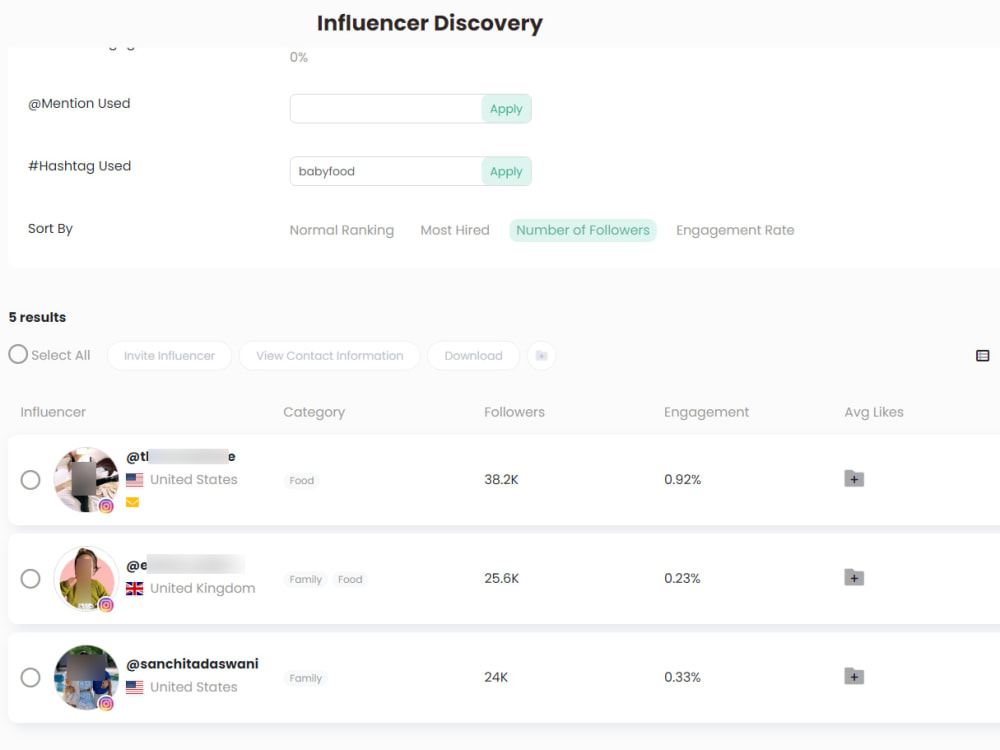Click the Invite Influencer button

tap(169, 355)
